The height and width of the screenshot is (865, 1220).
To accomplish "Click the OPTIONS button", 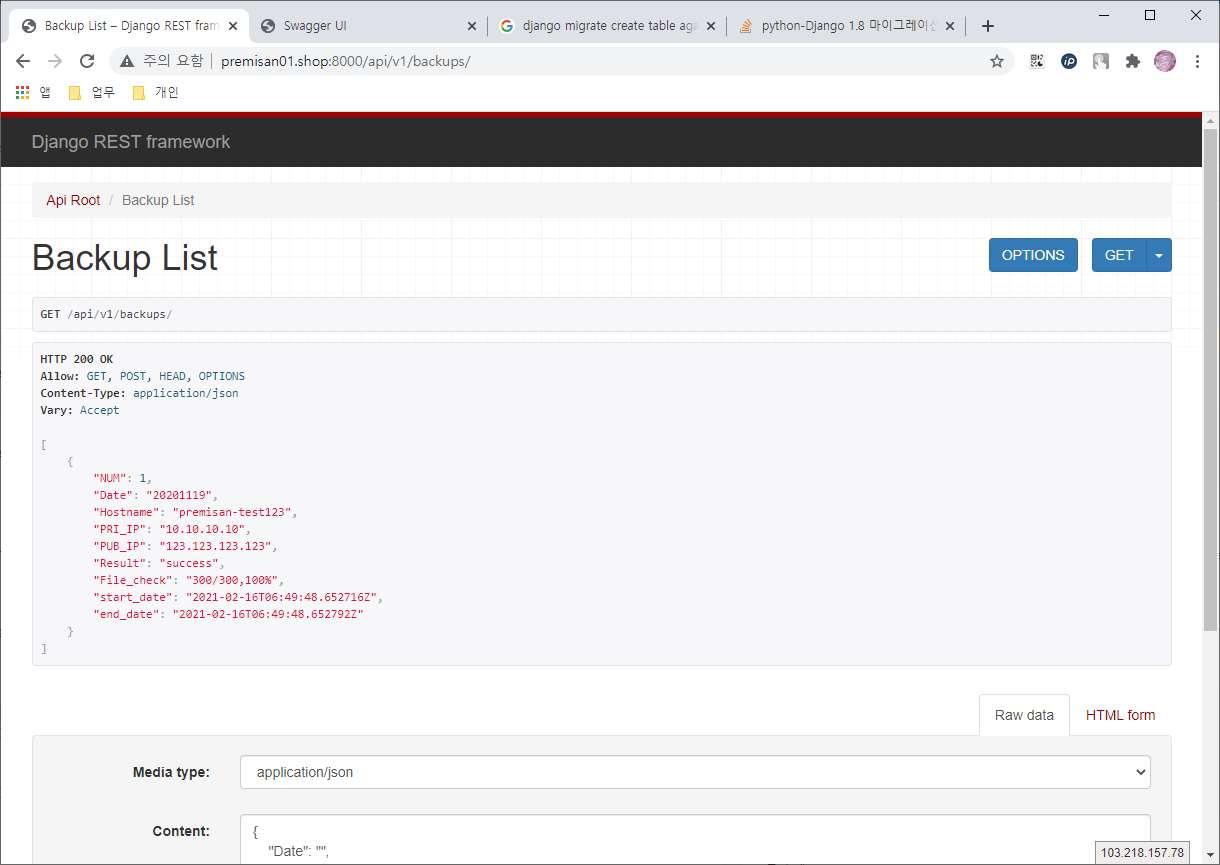I will (1033, 255).
